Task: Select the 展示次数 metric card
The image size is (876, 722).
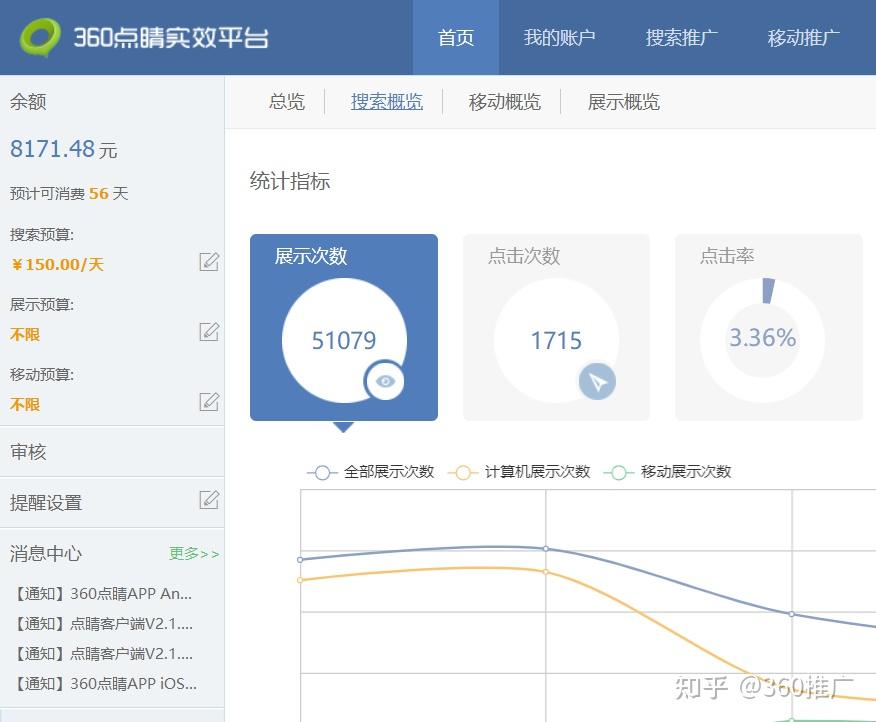Action: (344, 327)
